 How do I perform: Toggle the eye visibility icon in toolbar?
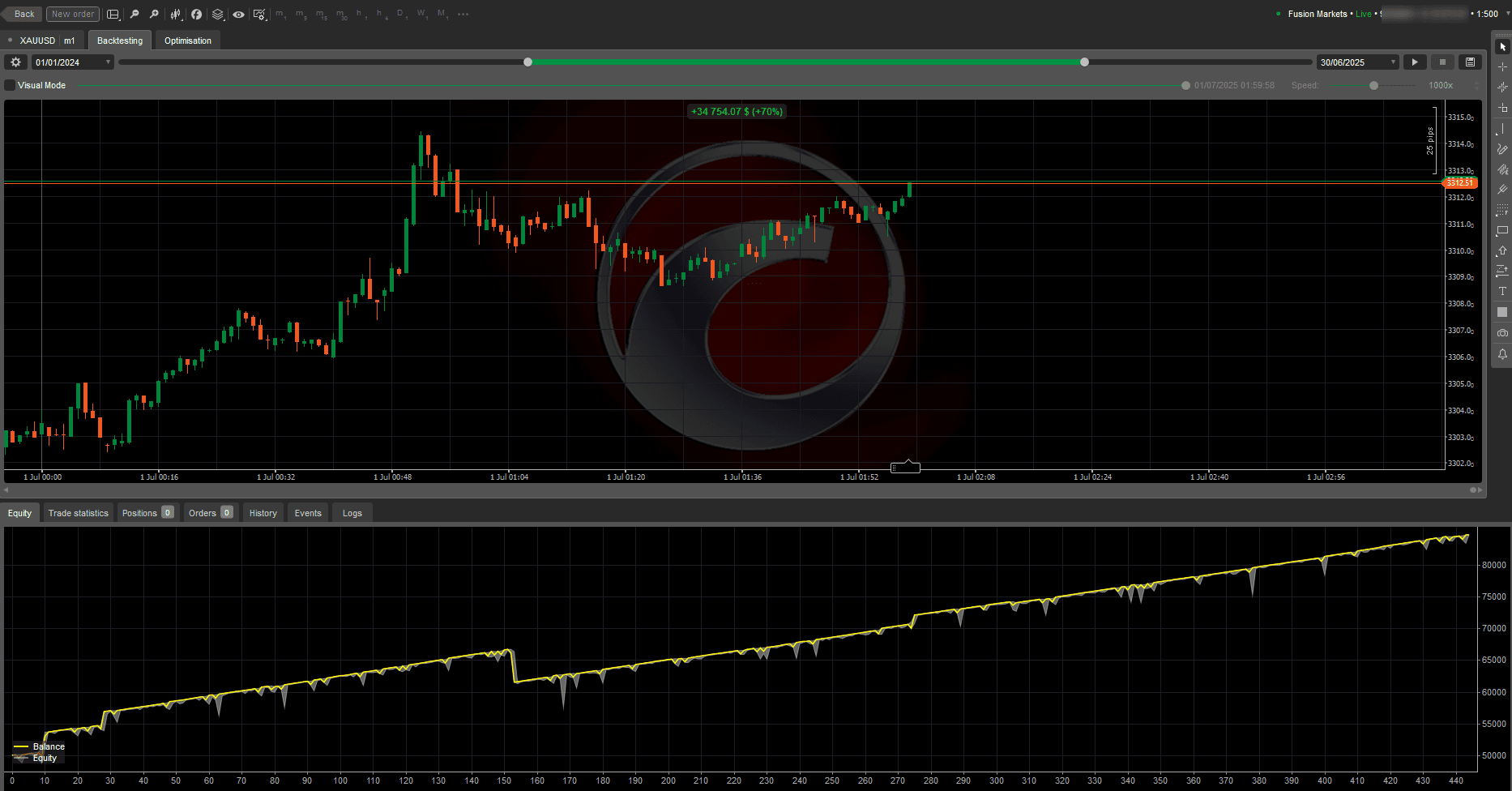tap(238, 14)
